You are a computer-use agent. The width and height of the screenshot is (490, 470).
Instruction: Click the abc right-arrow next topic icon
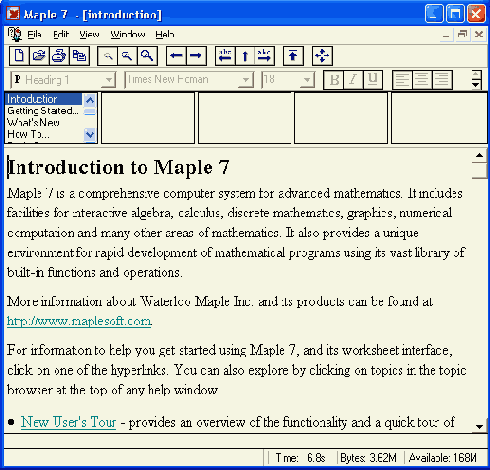click(265, 56)
